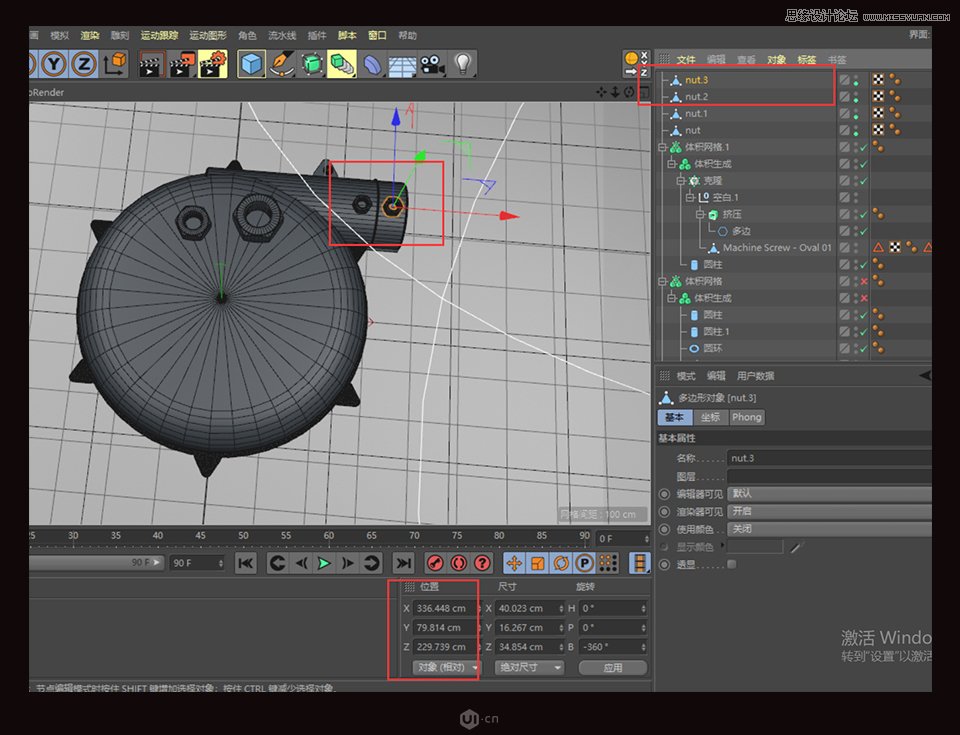Select the spline Pen tool icon
The height and width of the screenshot is (735, 960).
(x=281, y=63)
